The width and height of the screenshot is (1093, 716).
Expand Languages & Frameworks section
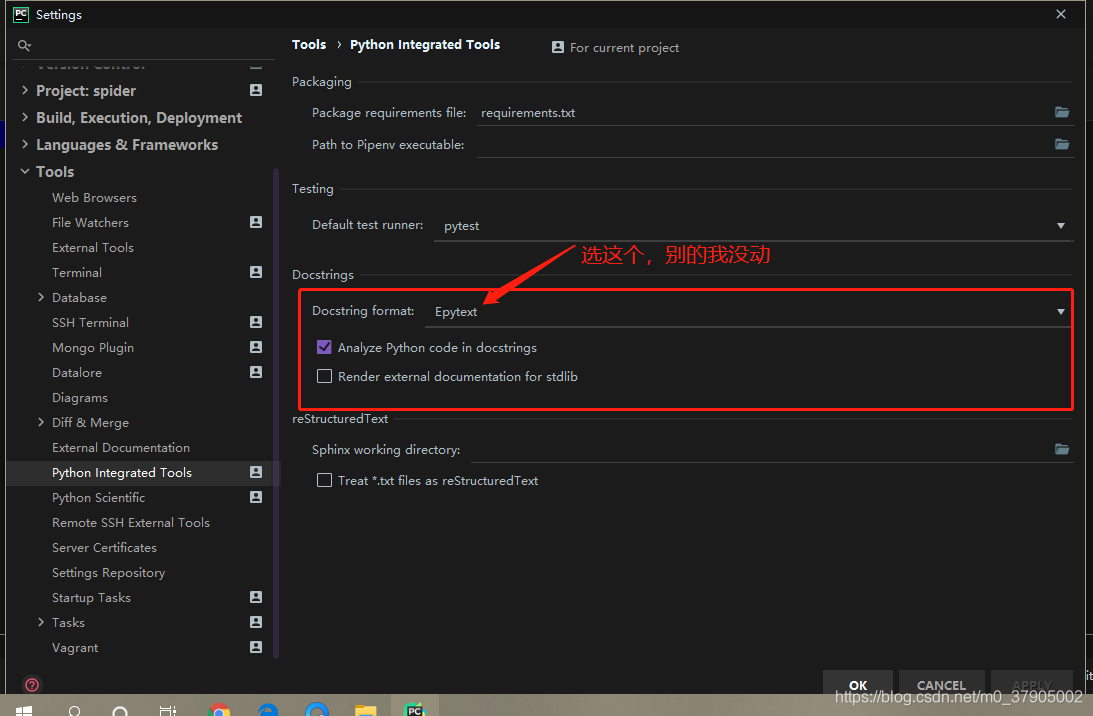click(x=25, y=144)
